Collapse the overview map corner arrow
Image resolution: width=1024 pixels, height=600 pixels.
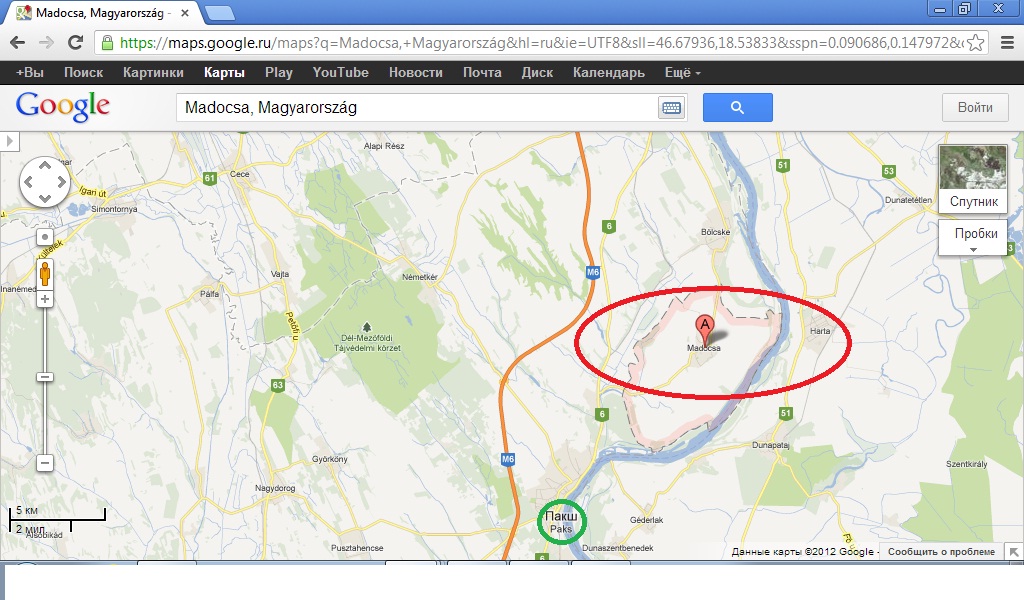click(1014, 552)
